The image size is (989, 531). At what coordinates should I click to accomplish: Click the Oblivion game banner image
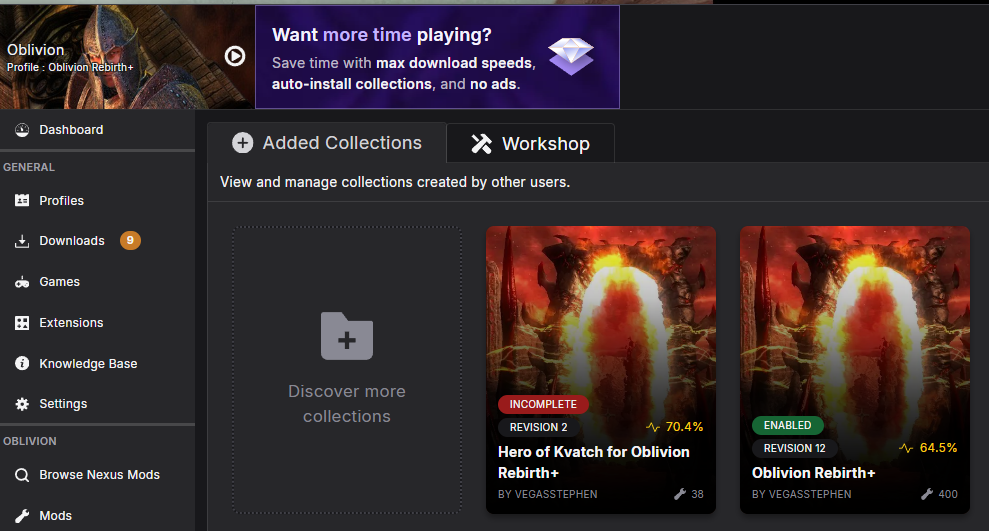(x=127, y=57)
